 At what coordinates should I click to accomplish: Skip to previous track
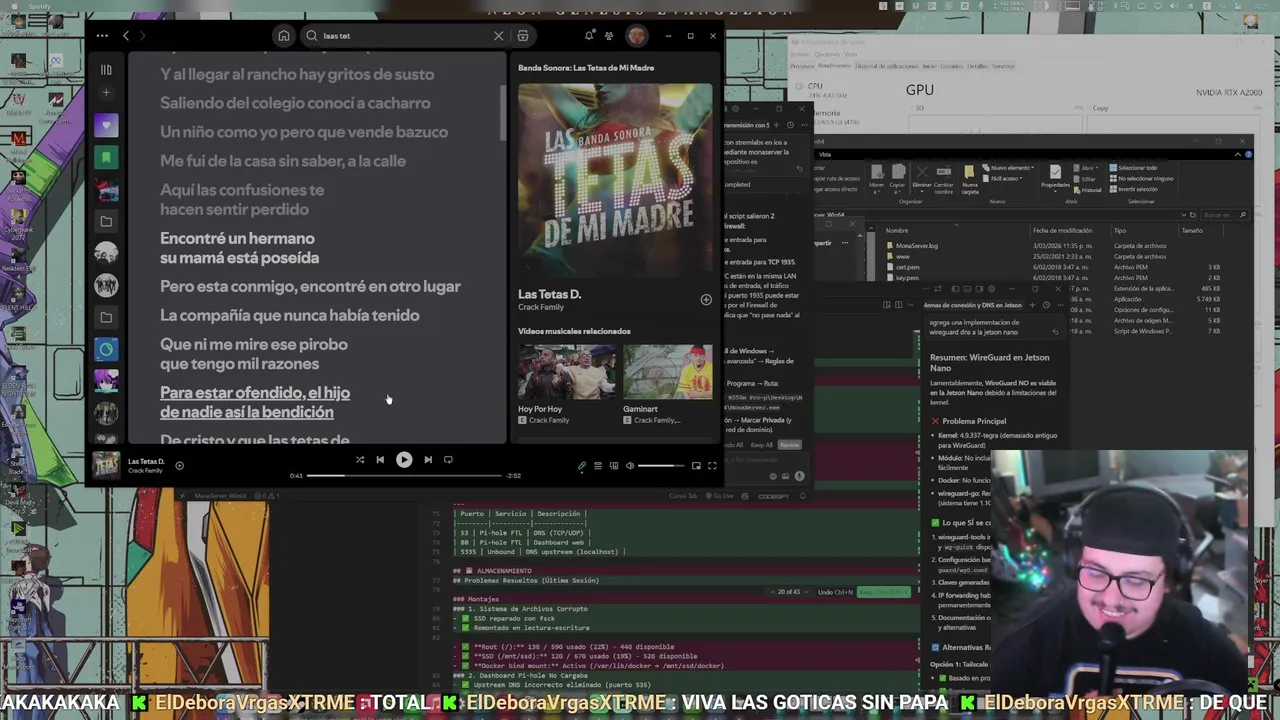(x=380, y=460)
